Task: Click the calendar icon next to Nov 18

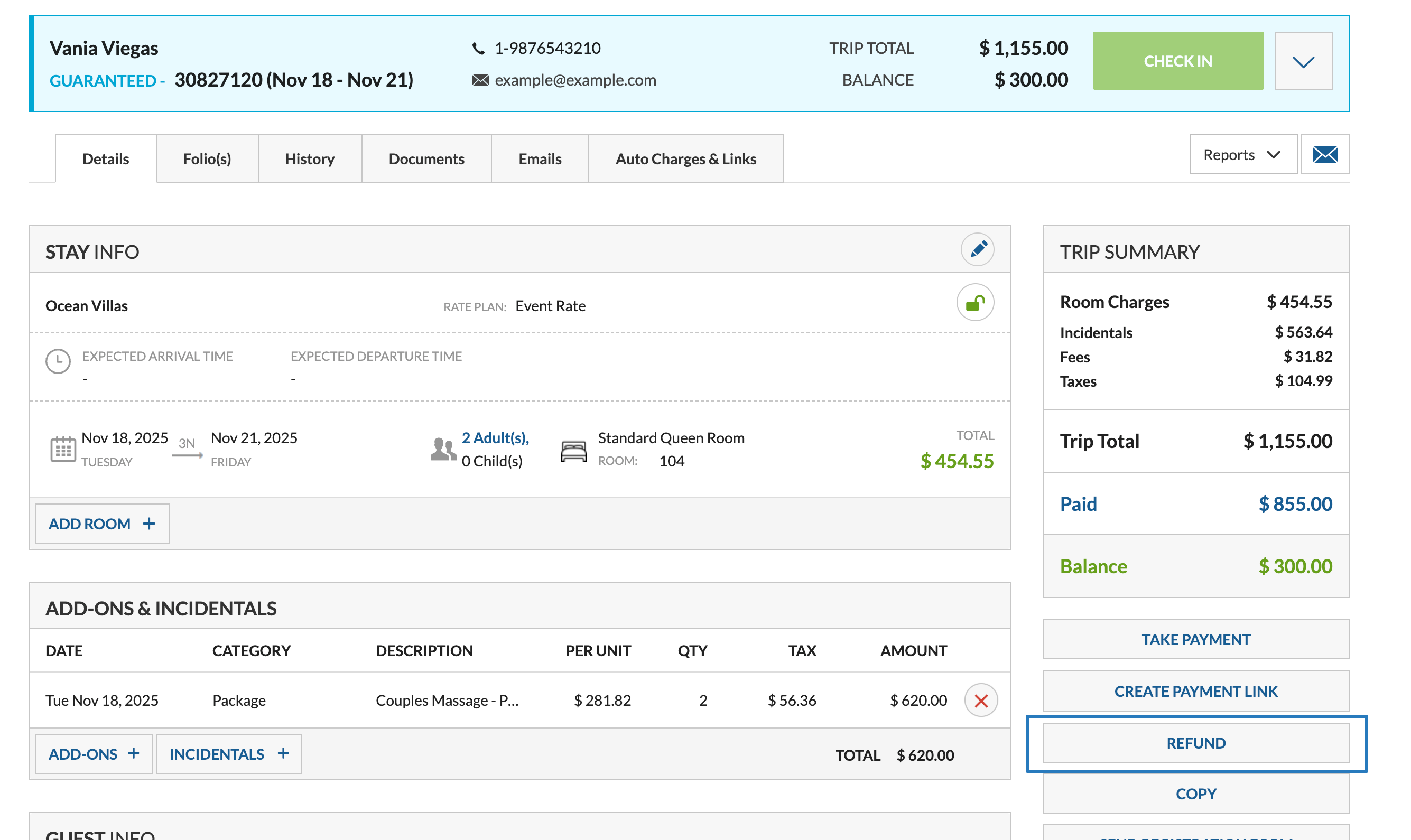Action: click(63, 450)
